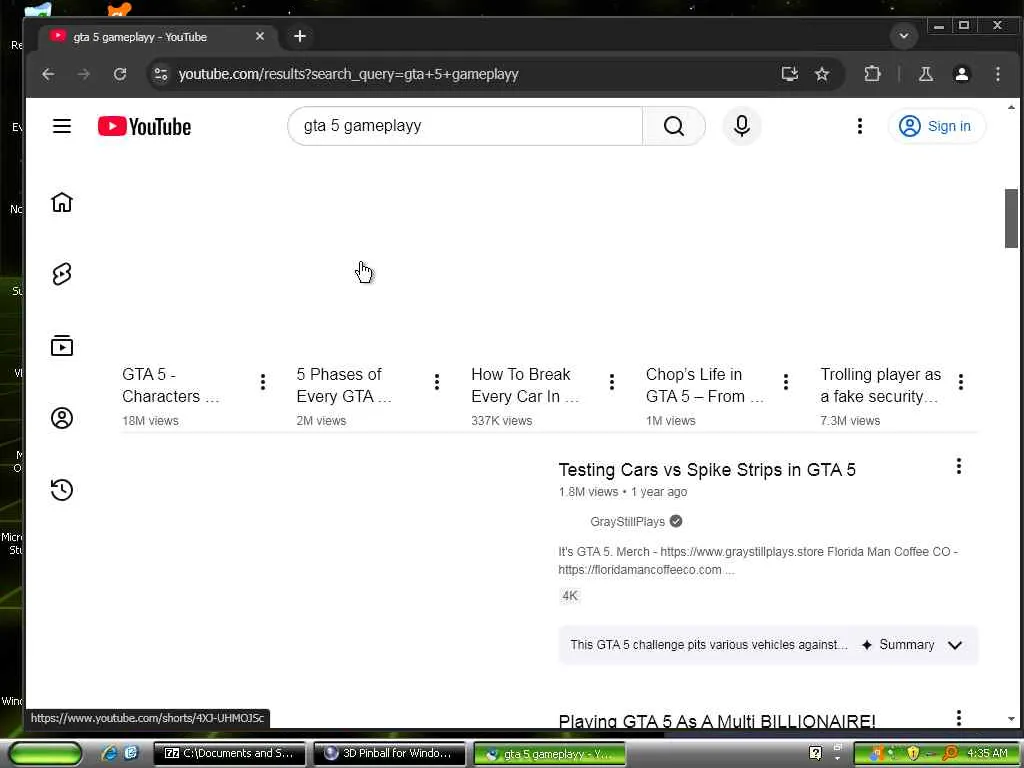Screen dimensions: 1024x768
Task: Go back with browser back arrow
Action: click(x=48, y=74)
